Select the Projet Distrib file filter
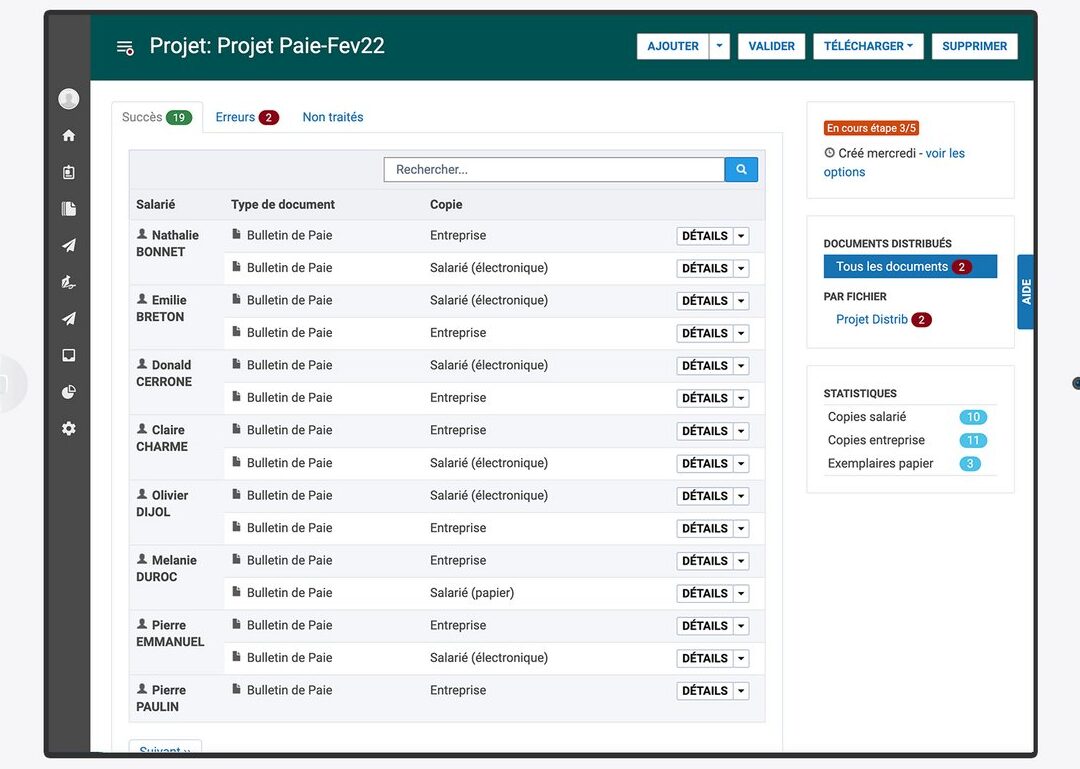Viewport: 1080px width, 769px height. click(x=883, y=320)
